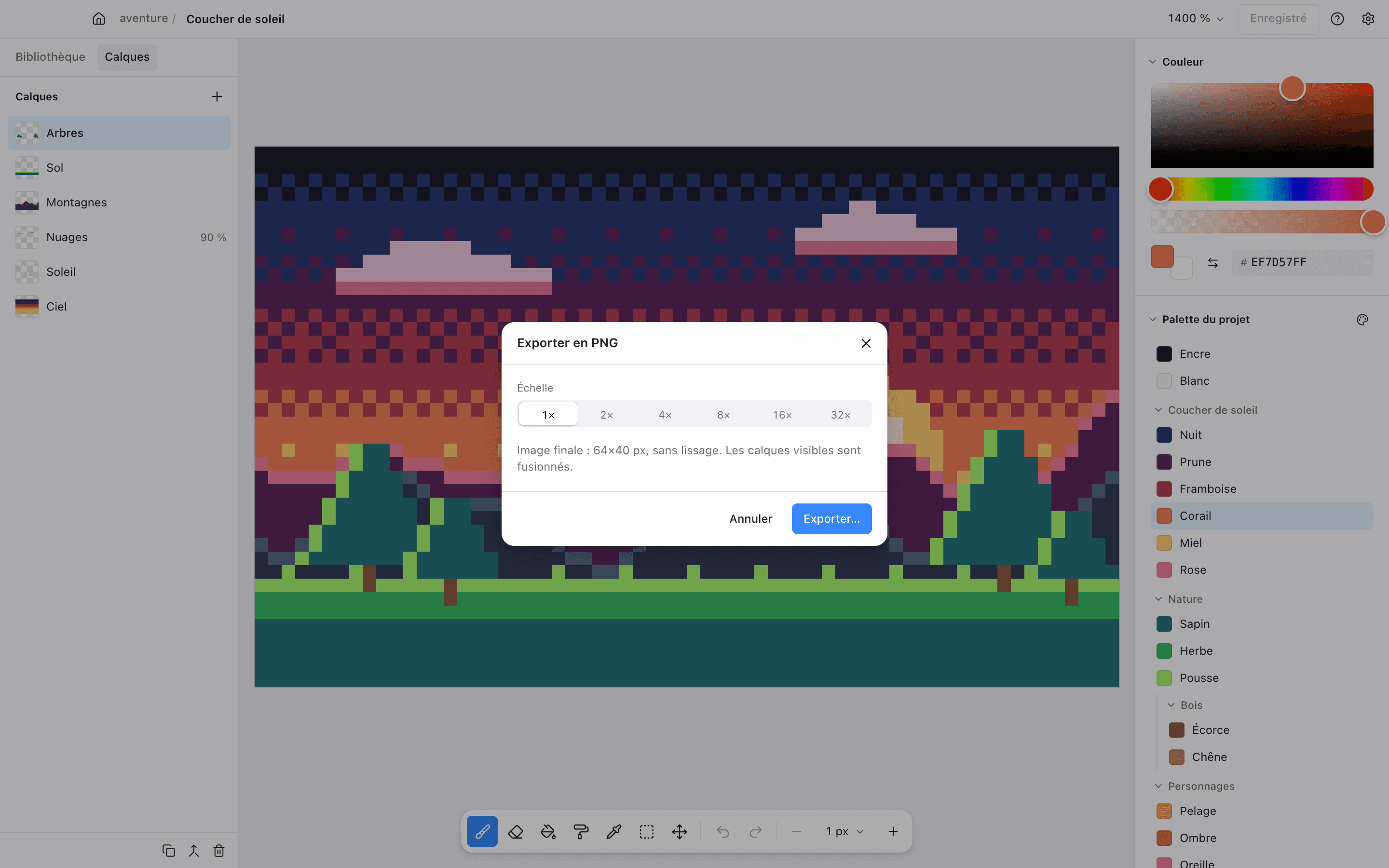Pick the Eyedropper tool
The height and width of the screenshot is (868, 1389).
(614, 831)
